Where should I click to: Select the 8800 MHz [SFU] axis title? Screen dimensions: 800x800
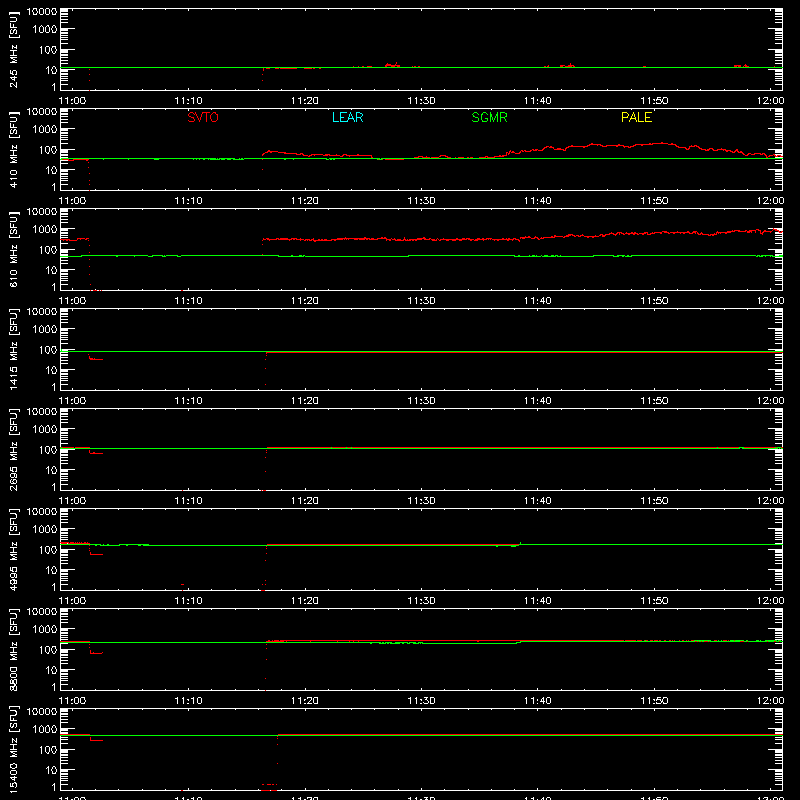[x=13, y=649]
